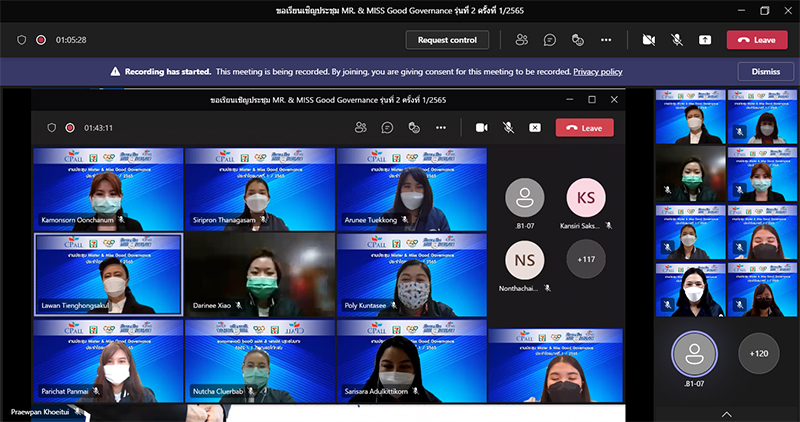This screenshot has width=800, height=422.
Task: Select the KS avatar for Kansiri
Action: 585,197
